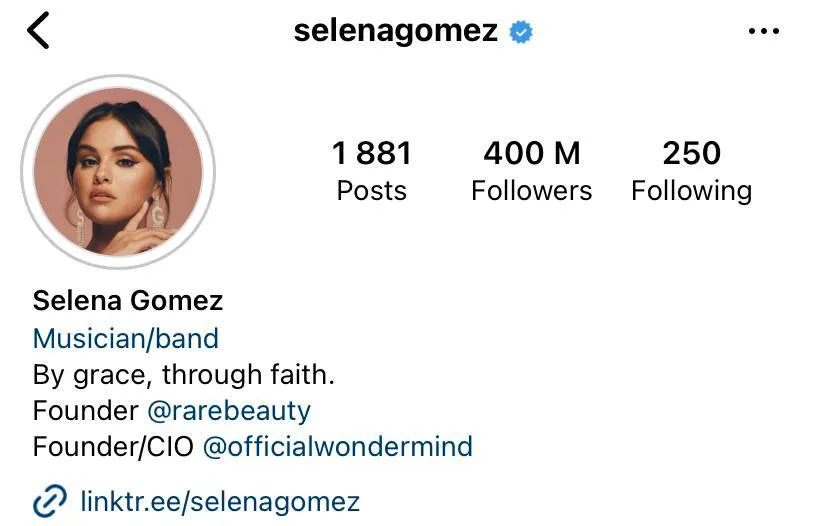Viewport: 828px width, 526px height.
Task: Open the 250 following list
Action: pos(692,153)
